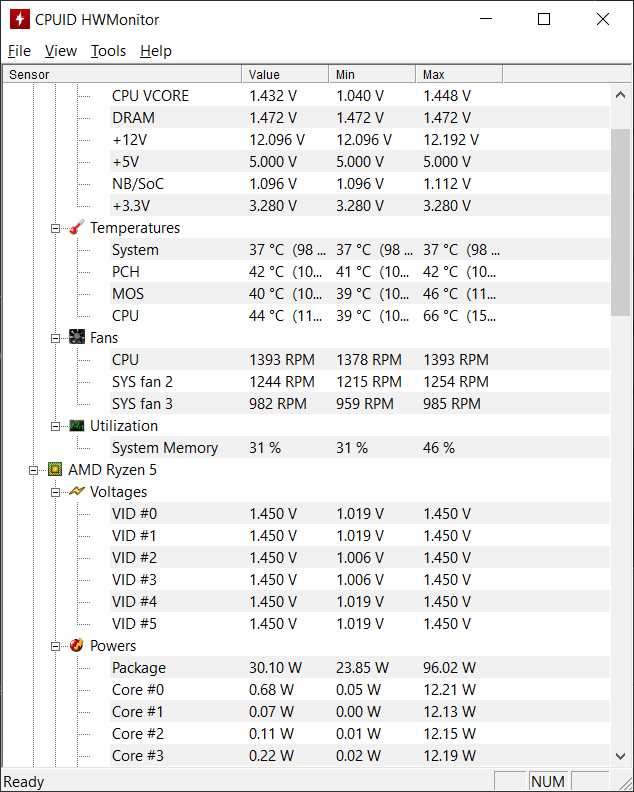Click the Sensor column header
634x792 pixels.
[122, 74]
